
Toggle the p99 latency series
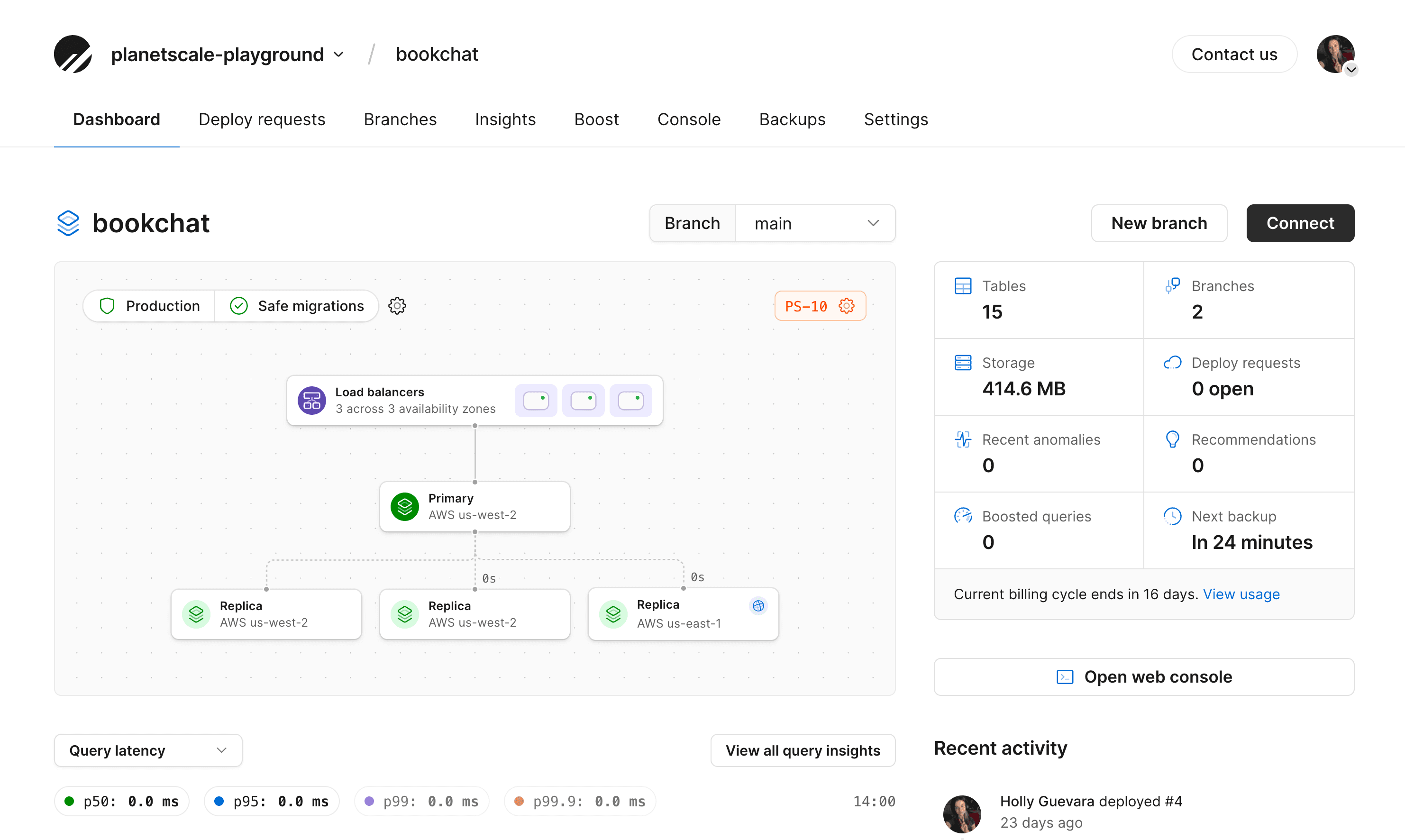[421, 801]
